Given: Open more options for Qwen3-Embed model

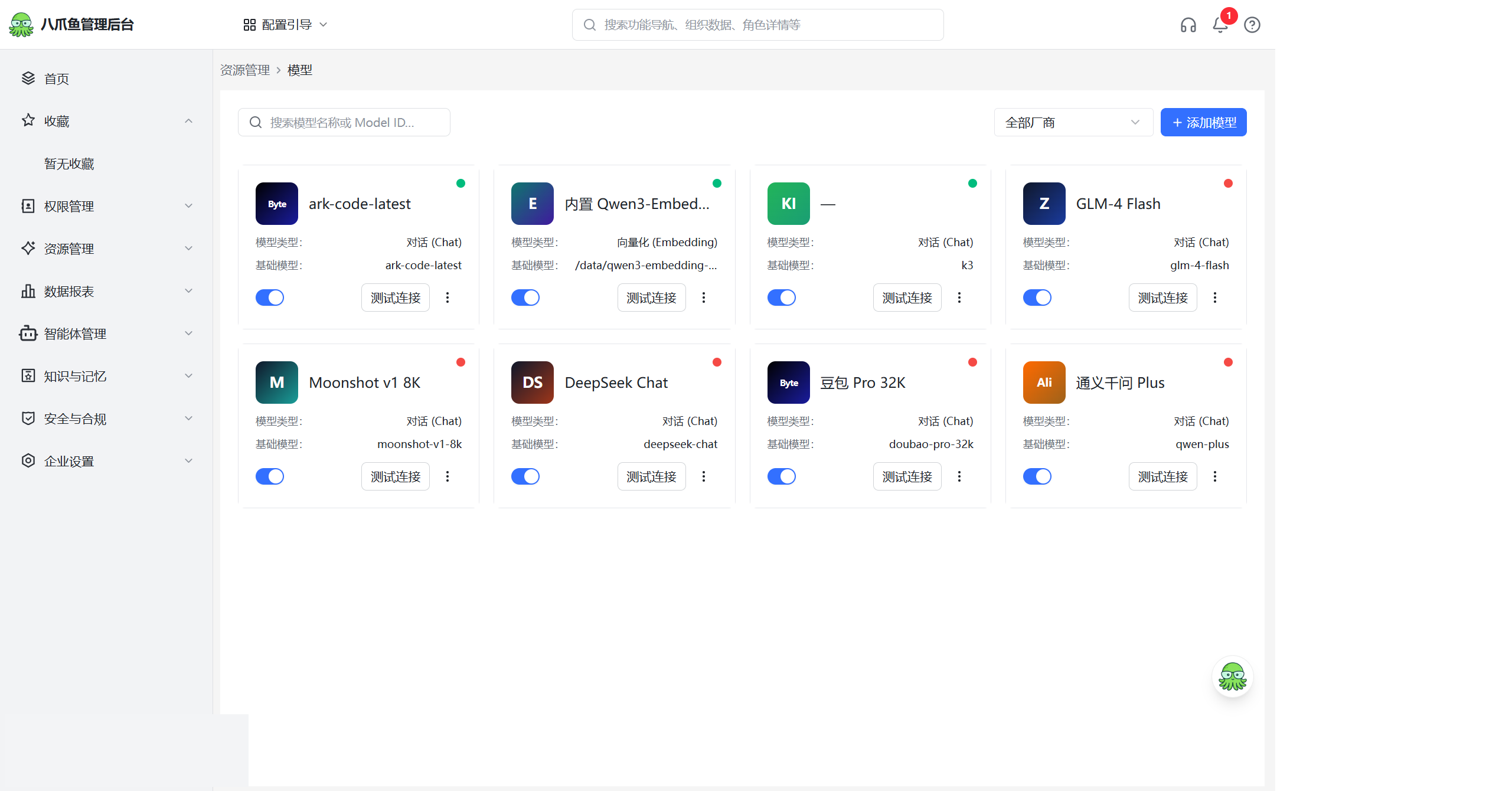Looking at the screenshot, I should coord(704,298).
